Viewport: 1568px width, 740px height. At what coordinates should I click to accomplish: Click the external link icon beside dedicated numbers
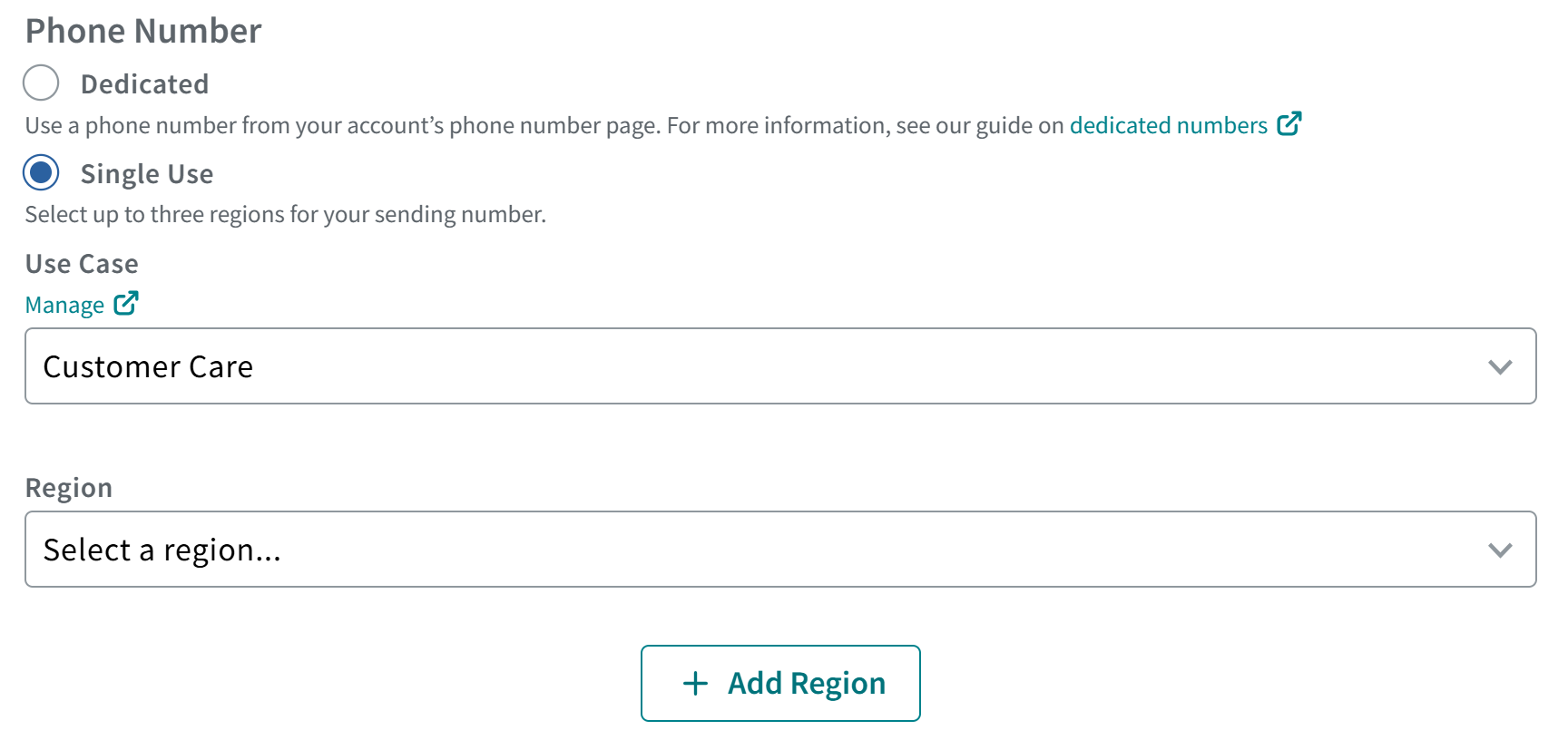point(1290,123)
